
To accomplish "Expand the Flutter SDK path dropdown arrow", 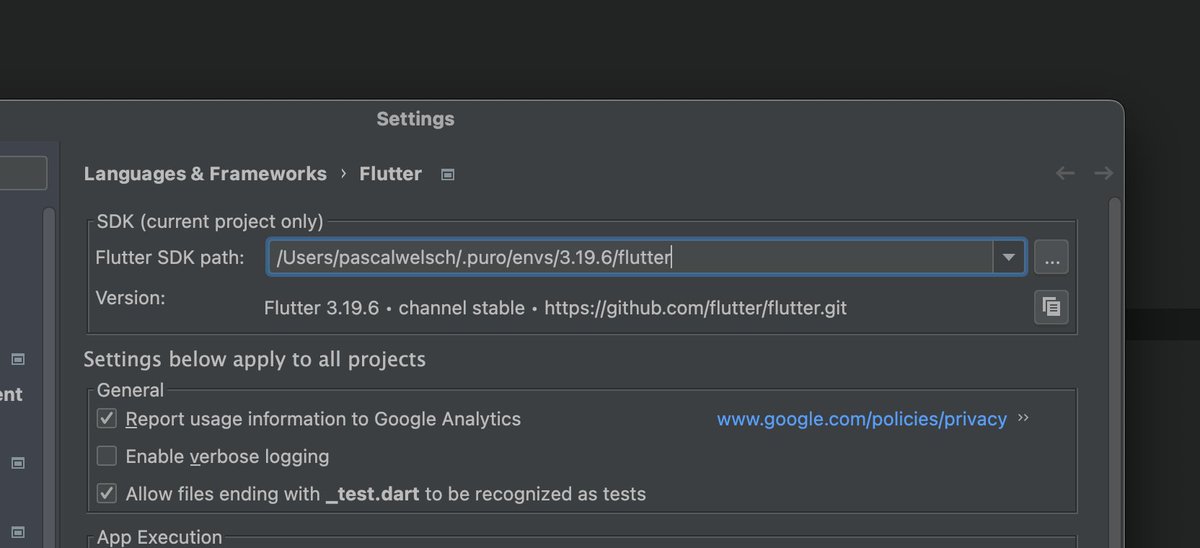I will point(1008,257).
